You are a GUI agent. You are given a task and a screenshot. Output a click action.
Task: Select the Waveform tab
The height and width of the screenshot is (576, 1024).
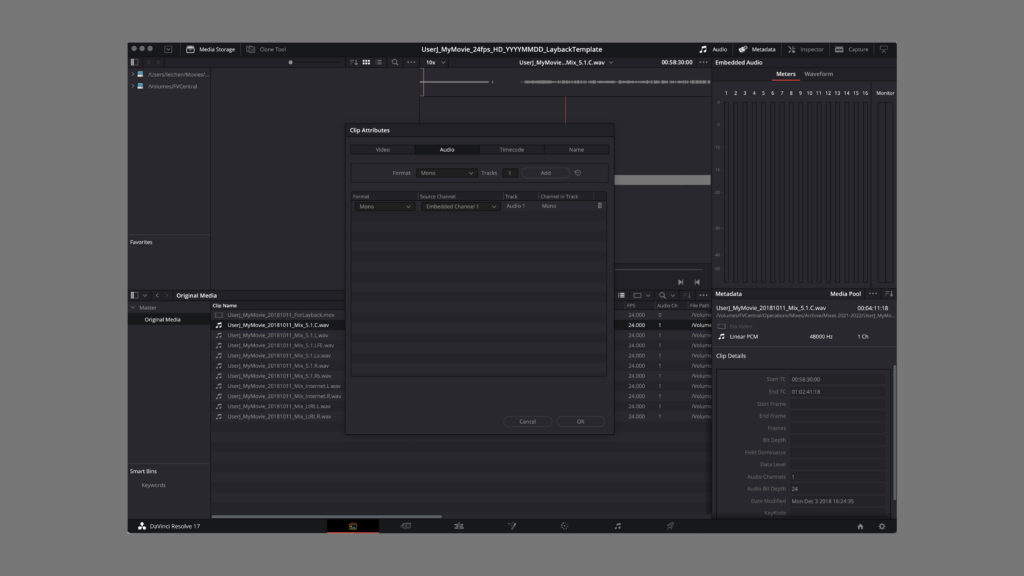818,74
